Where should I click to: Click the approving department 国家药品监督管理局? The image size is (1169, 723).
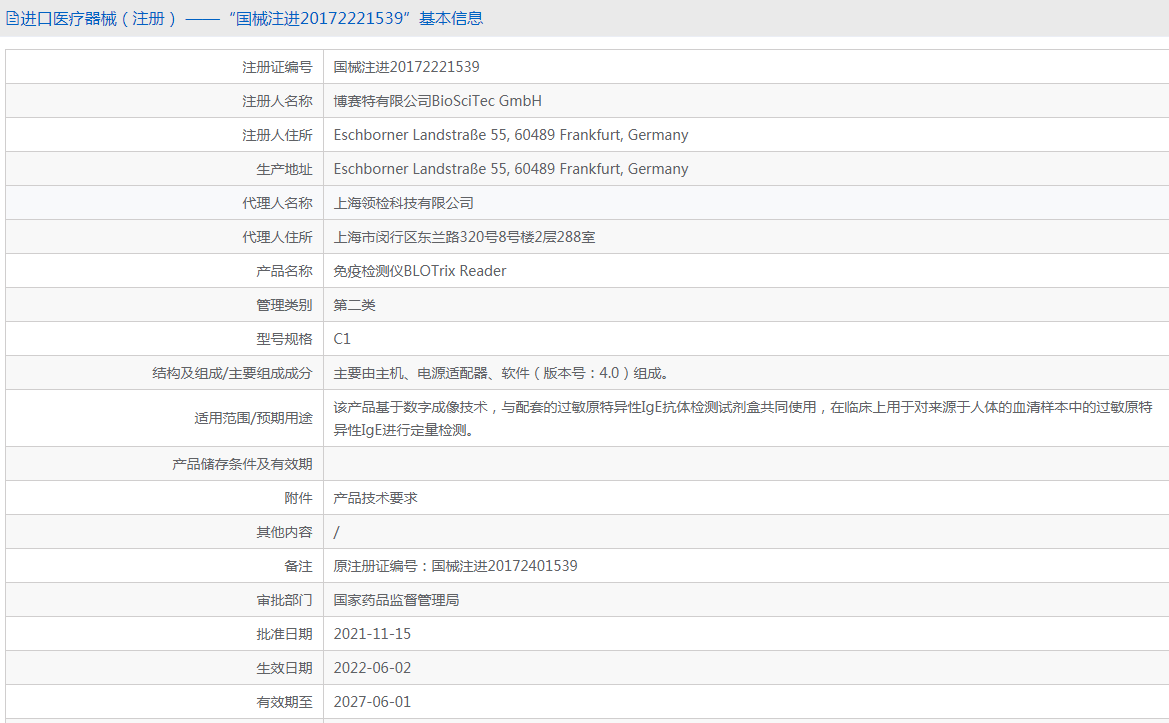(396, 600)
